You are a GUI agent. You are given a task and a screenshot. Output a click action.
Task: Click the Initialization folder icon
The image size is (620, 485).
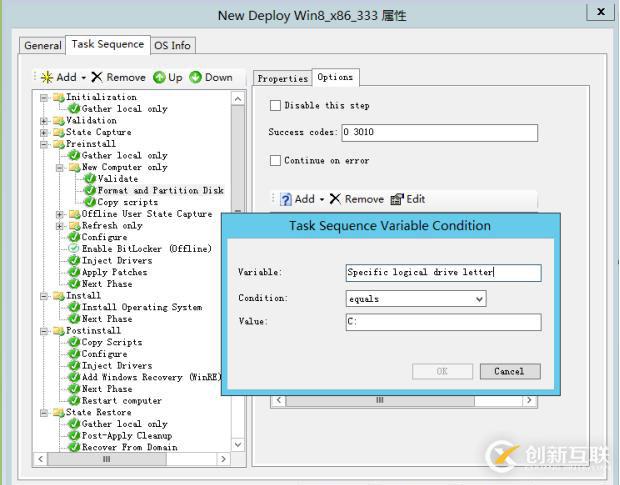click(59, 97)
